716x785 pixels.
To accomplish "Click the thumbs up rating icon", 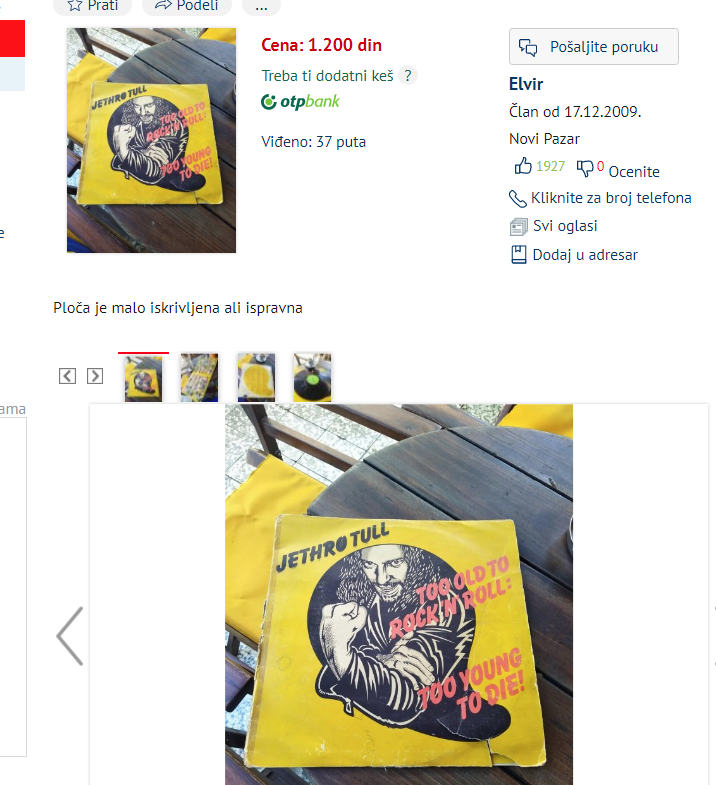I will 523,166.
